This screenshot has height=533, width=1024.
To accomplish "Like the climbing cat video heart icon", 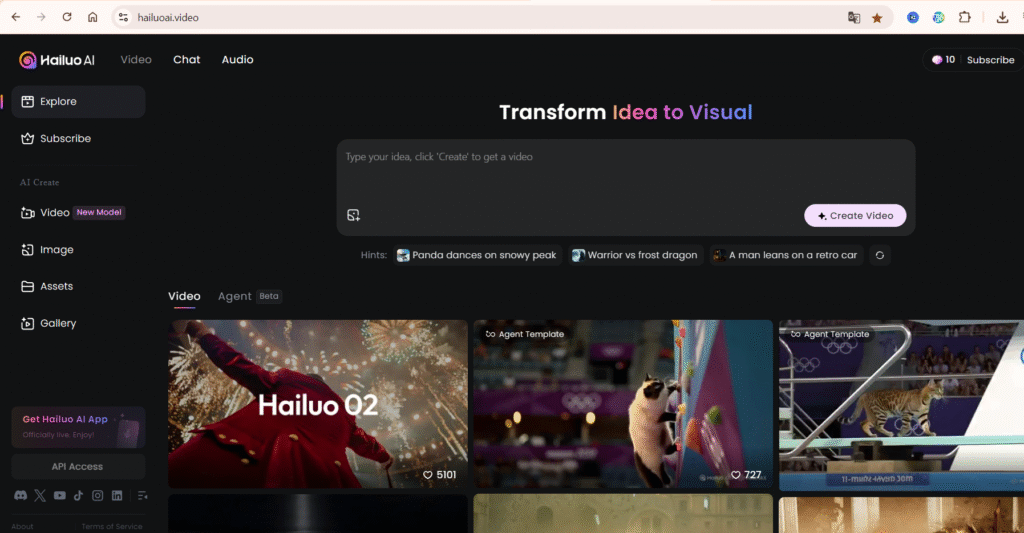I will point(735,475).
